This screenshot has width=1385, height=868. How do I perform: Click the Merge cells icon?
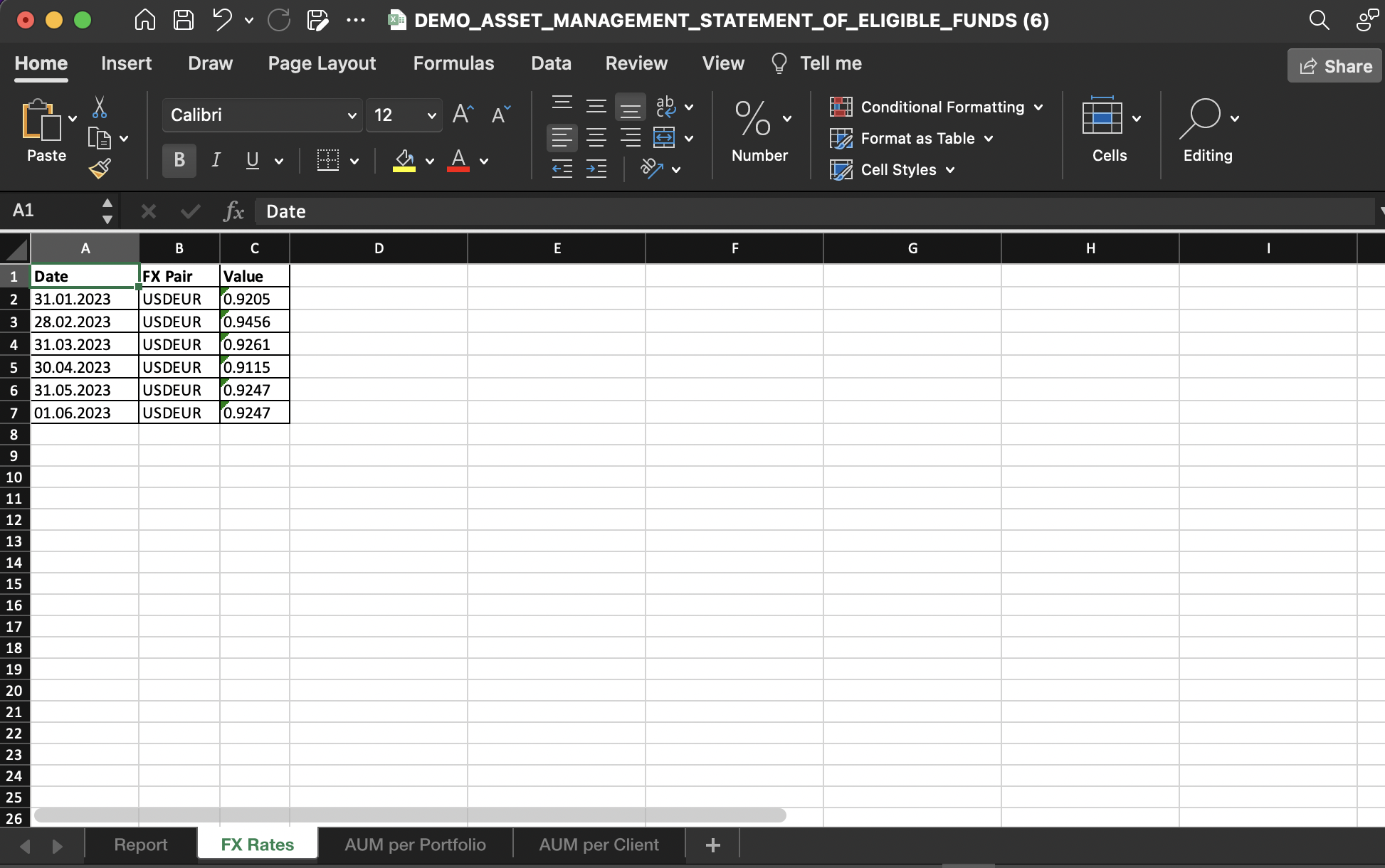tap(664, 137)
